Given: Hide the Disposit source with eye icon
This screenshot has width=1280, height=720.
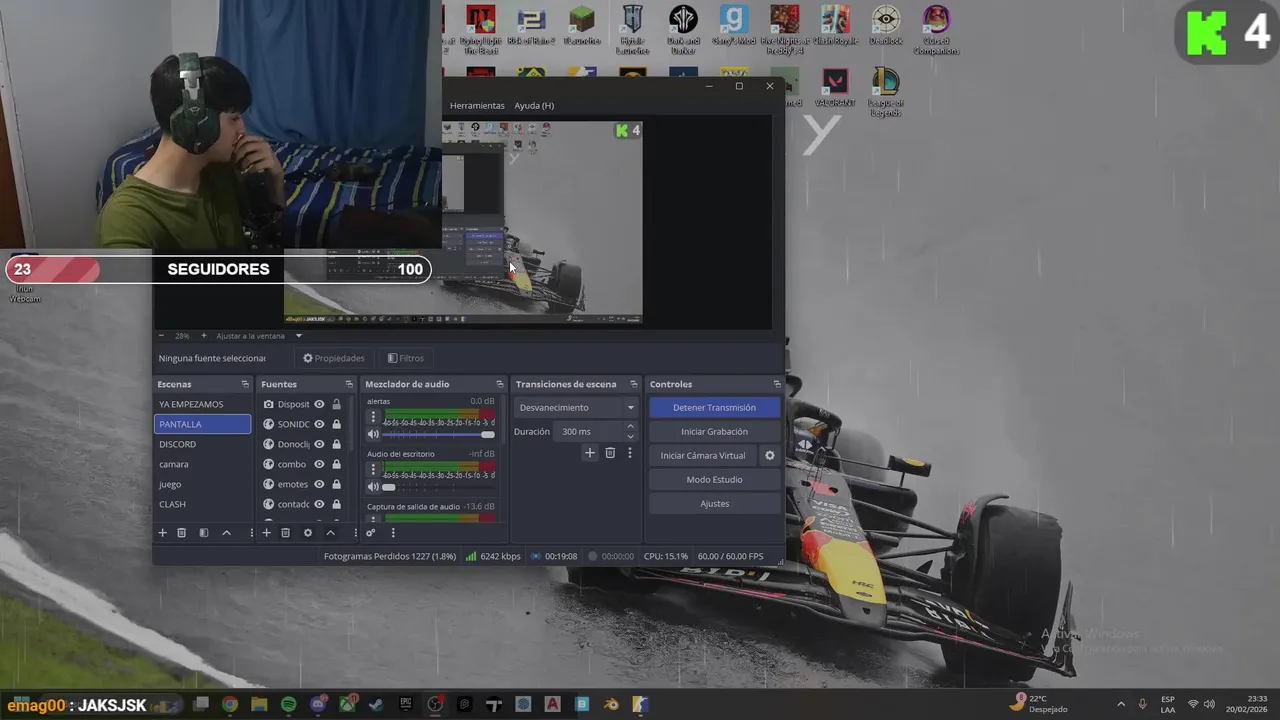Looking at the screenshot, I should (319, 404).
